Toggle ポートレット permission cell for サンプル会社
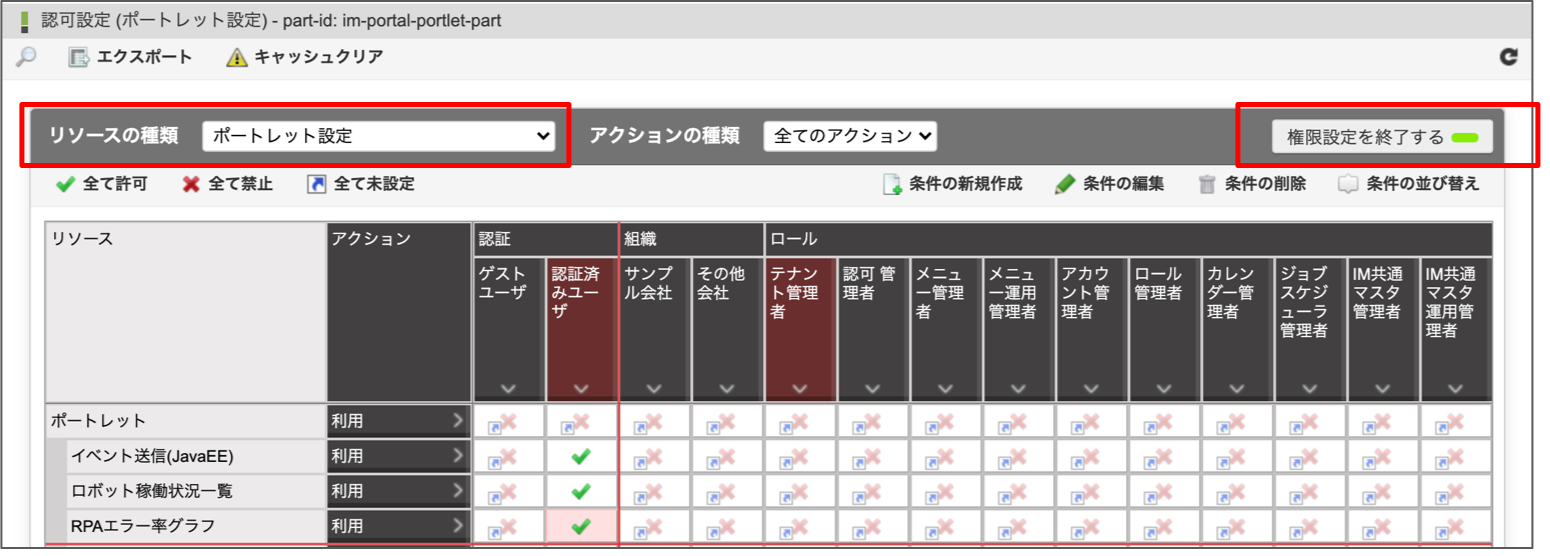Screen dimensions: 1550x556 pos(654,422)
